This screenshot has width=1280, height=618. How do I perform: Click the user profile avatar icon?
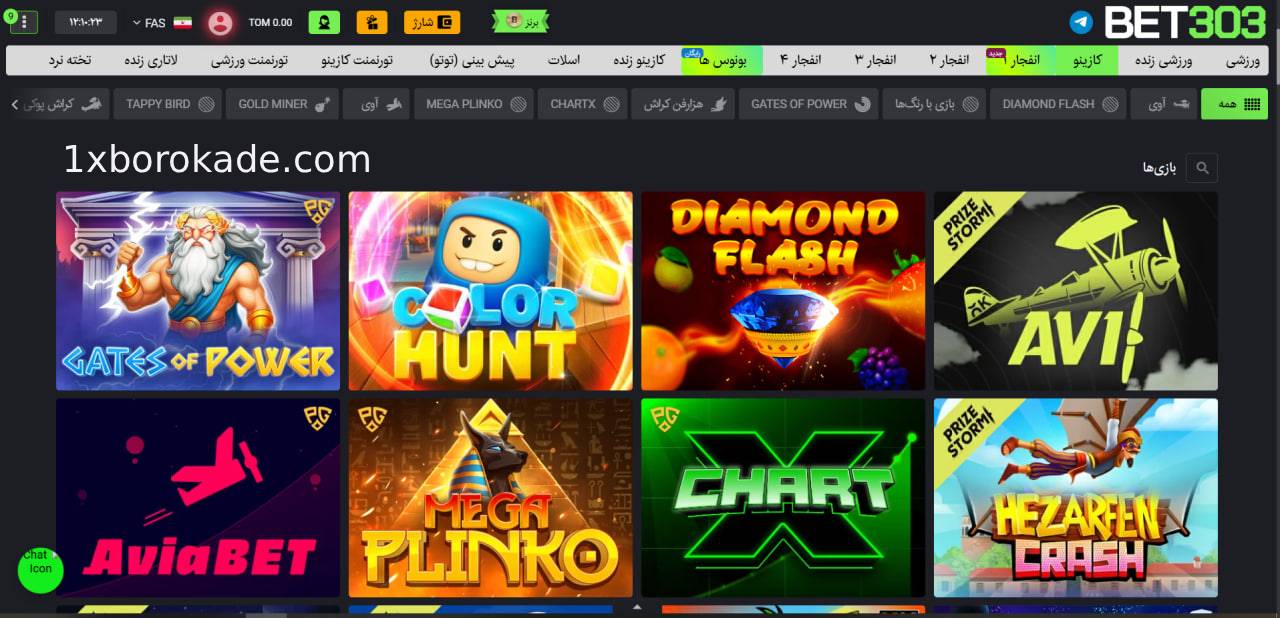(220, 22)
